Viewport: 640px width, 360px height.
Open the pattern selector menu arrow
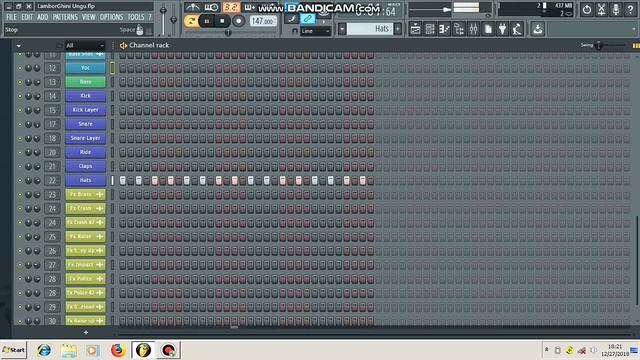(342, 29)
